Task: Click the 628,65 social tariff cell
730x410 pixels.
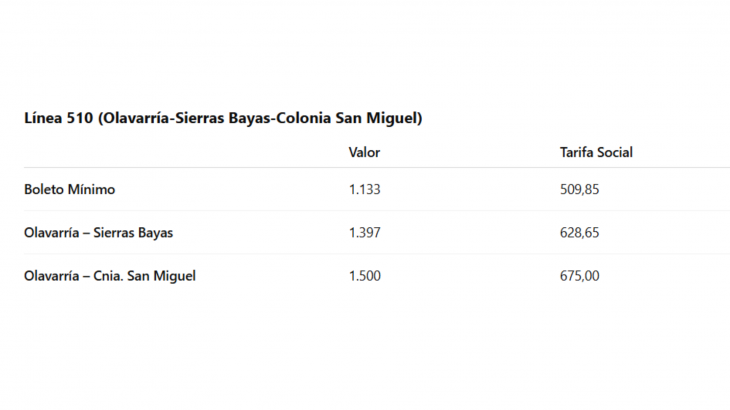Action: tap(579, 233)
